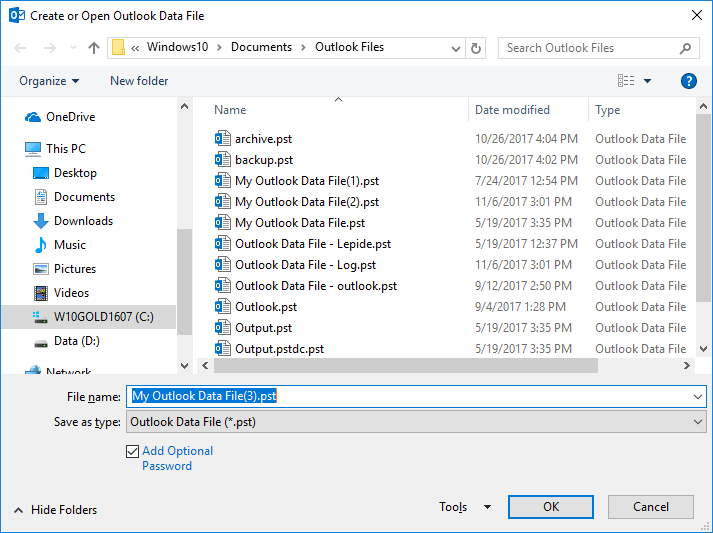This screenshot has width=713, height=533.
Task: Open the File name dropdown arrow
Action: click(x=697, y=396)
